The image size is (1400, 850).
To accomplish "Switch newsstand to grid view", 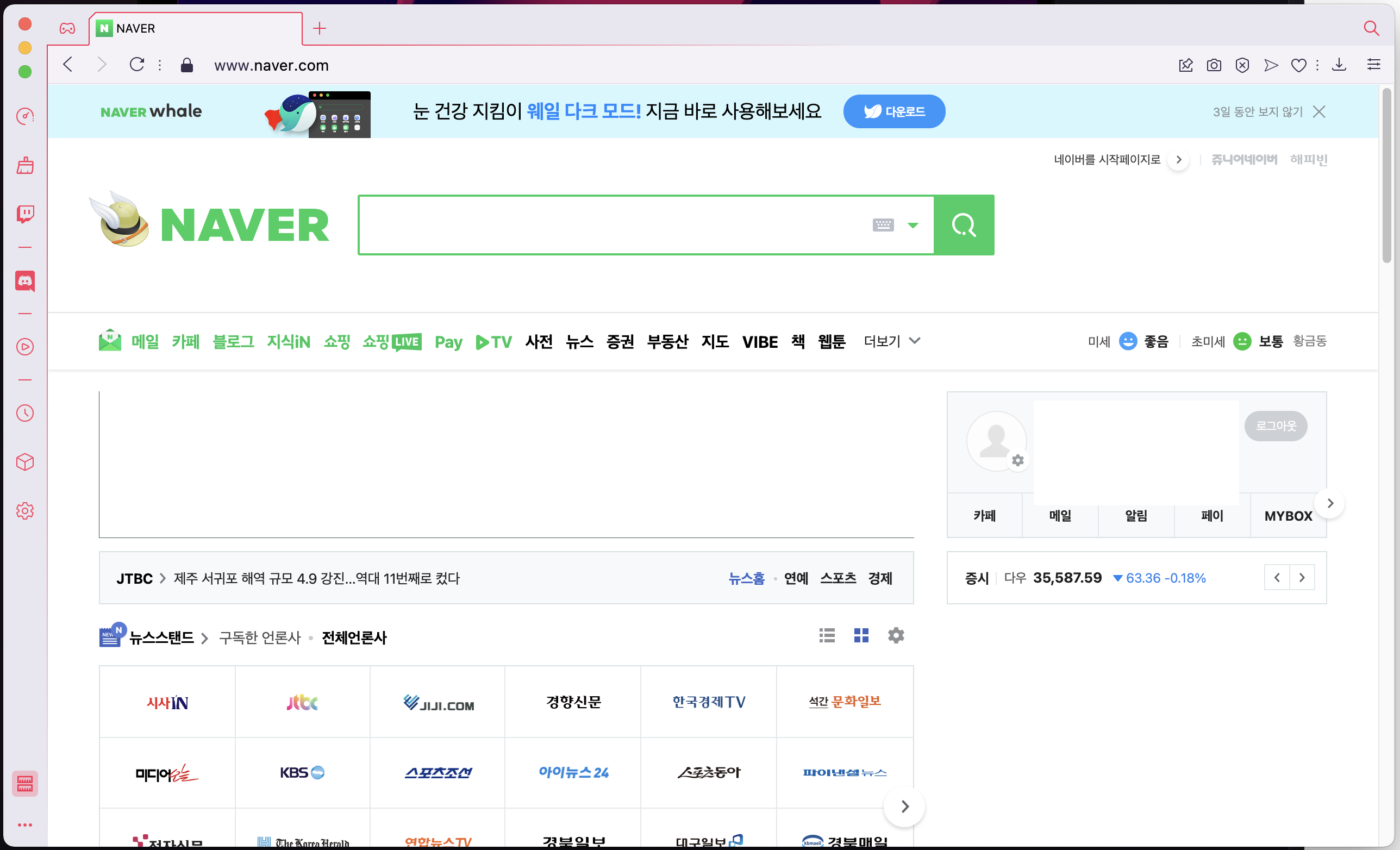I will (861, 635).
